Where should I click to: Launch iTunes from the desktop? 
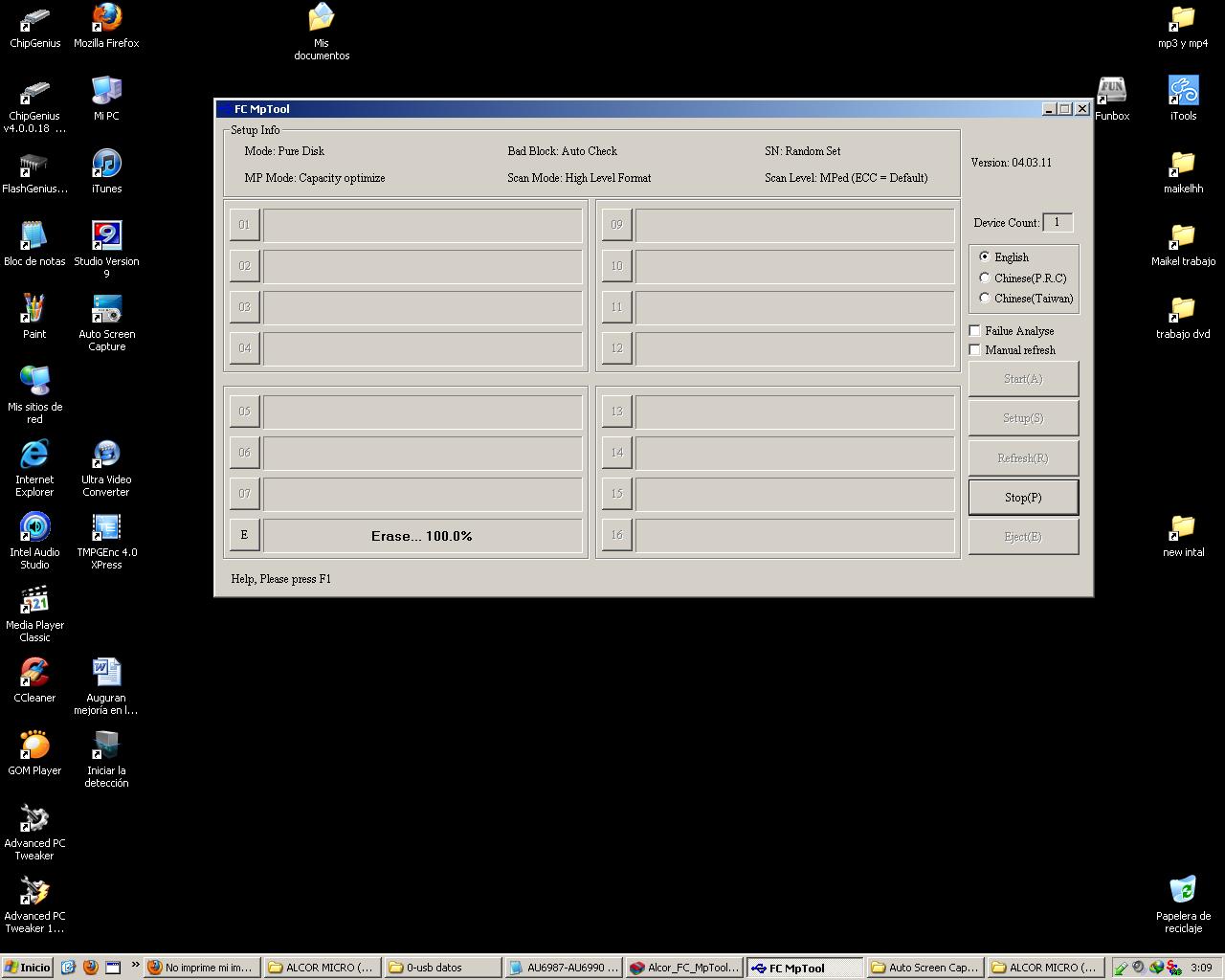[x=105, y=163]
